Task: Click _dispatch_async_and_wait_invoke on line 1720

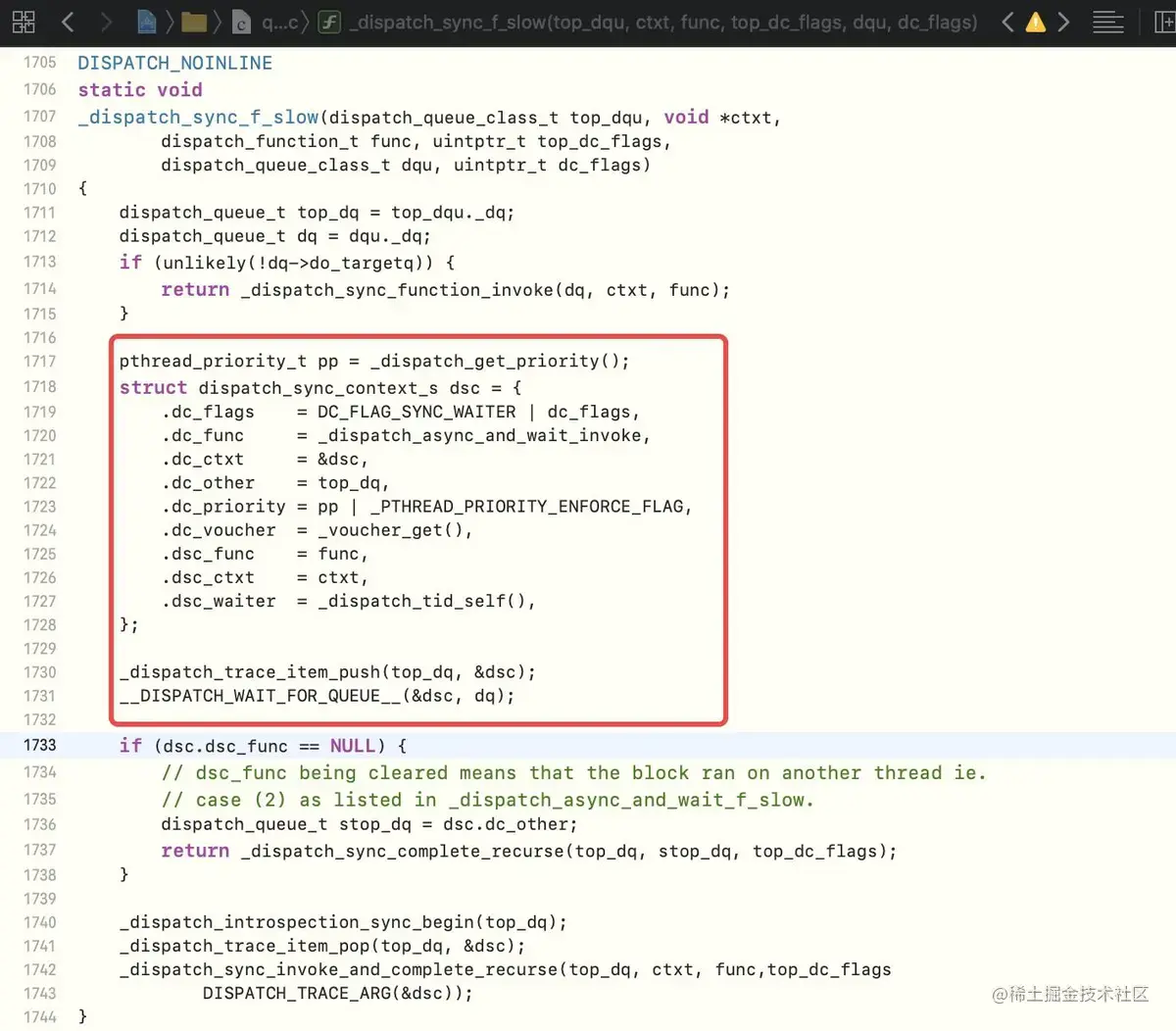Action: [x=479, y=435]
